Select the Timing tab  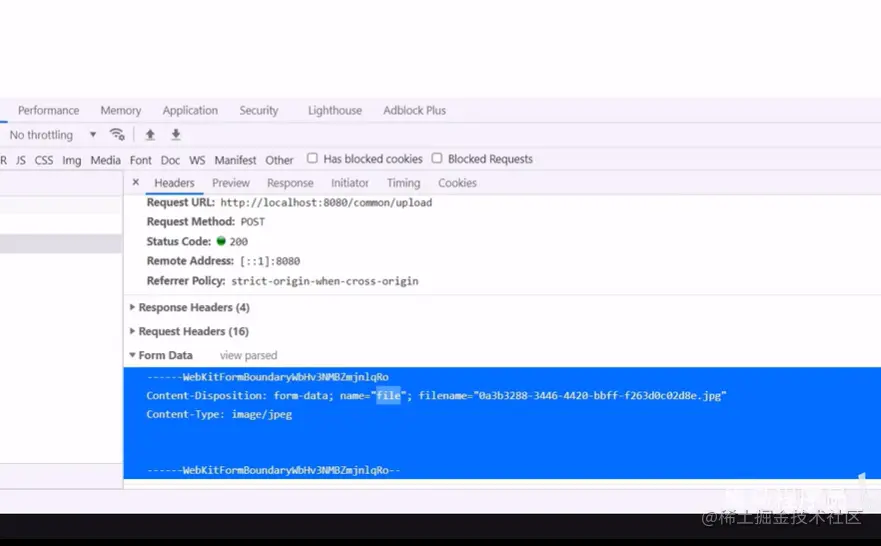point(403,183)
